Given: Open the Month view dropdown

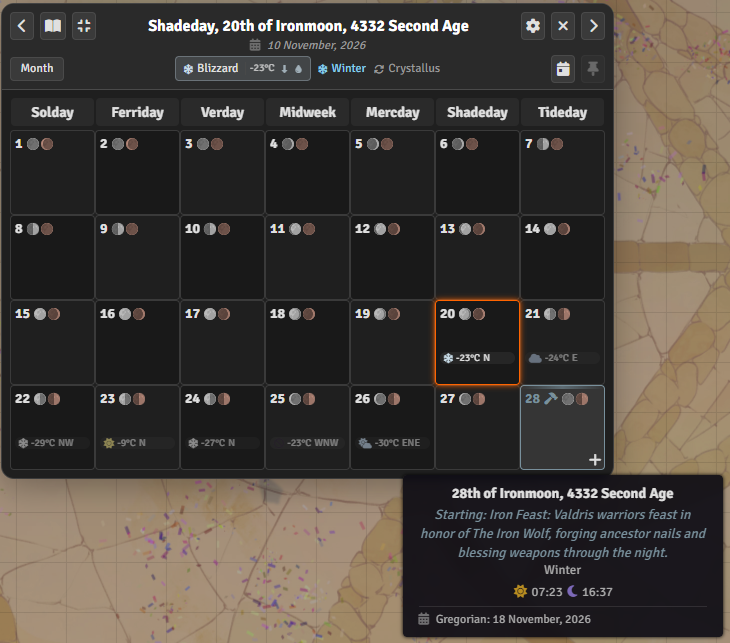Looking at the screenshot, I should pyautogui.click(x=37, y=68).
